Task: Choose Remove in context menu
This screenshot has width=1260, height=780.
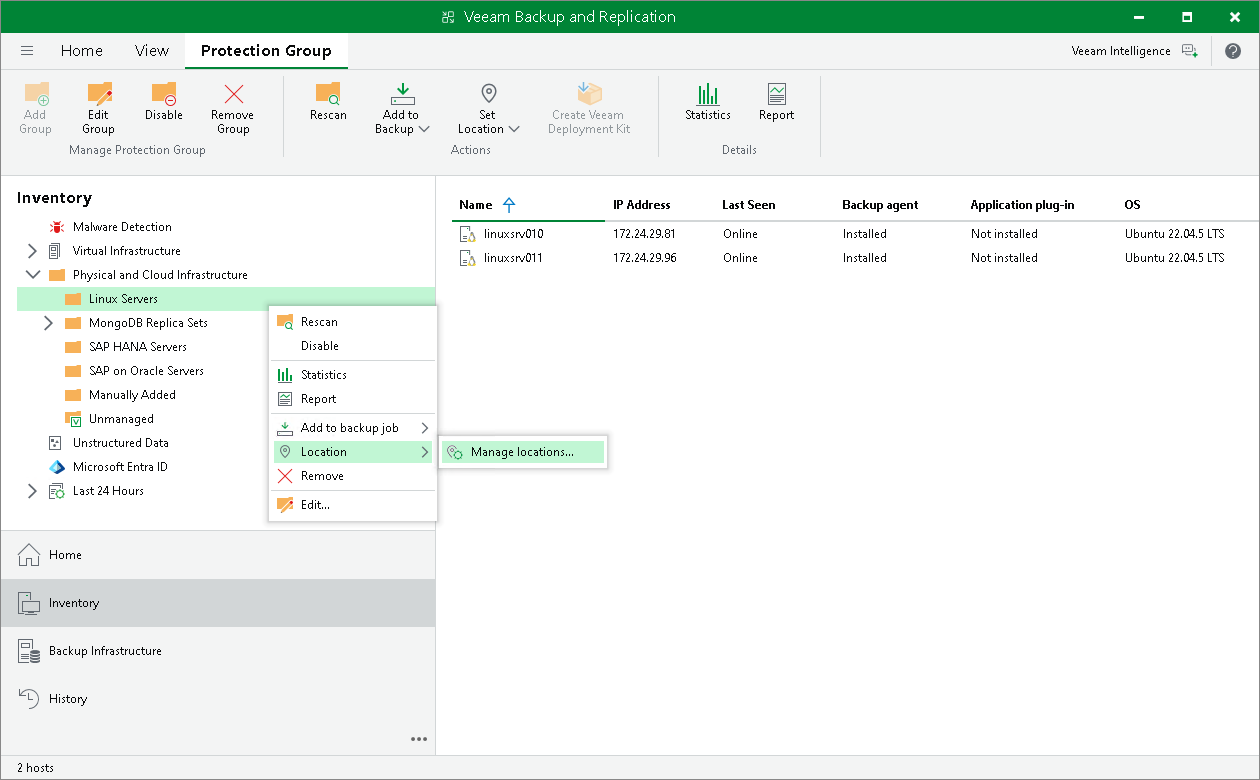Action: [x=353, y=476]
